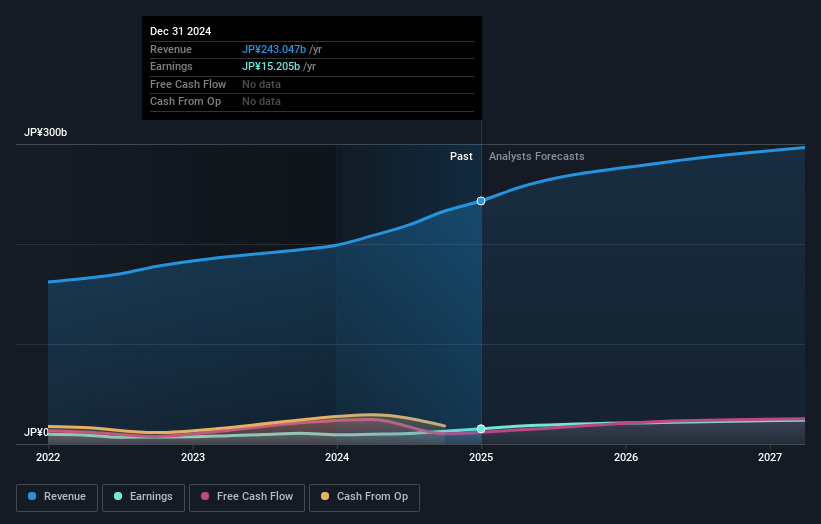Click the tooltip Earnings row label
This screenshot has width=821, height=524.
click(171, 66)
